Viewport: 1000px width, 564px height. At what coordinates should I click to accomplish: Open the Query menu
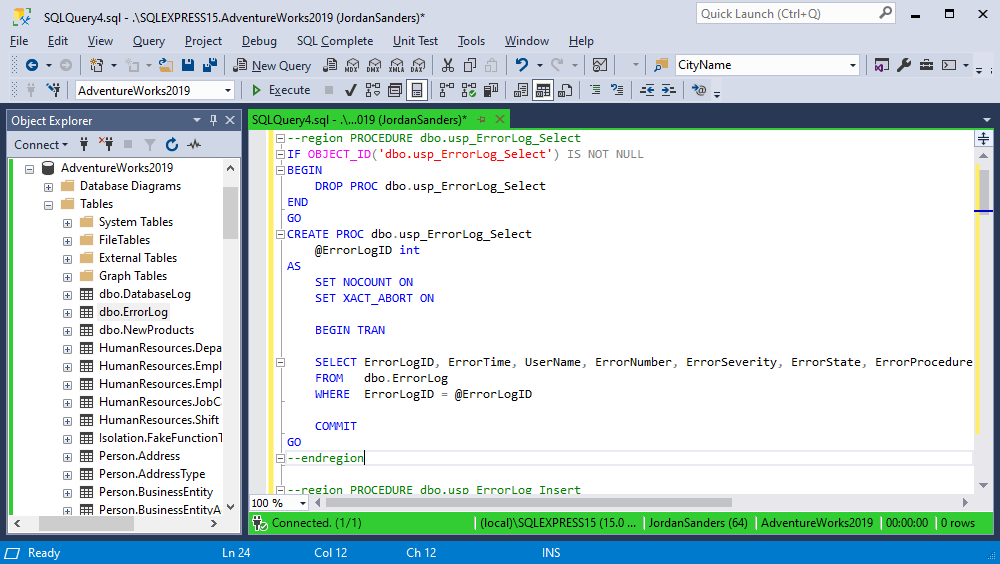click(x=149, y=41)
